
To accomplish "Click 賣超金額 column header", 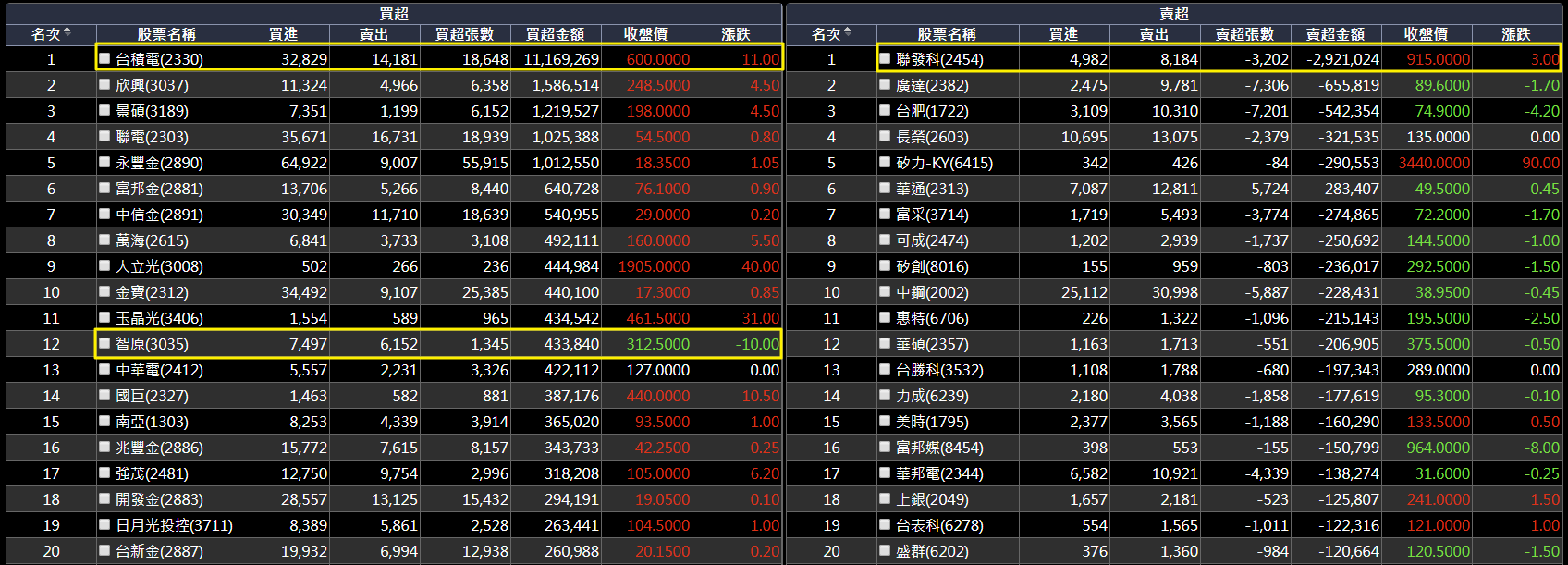I will [1335, 34].
